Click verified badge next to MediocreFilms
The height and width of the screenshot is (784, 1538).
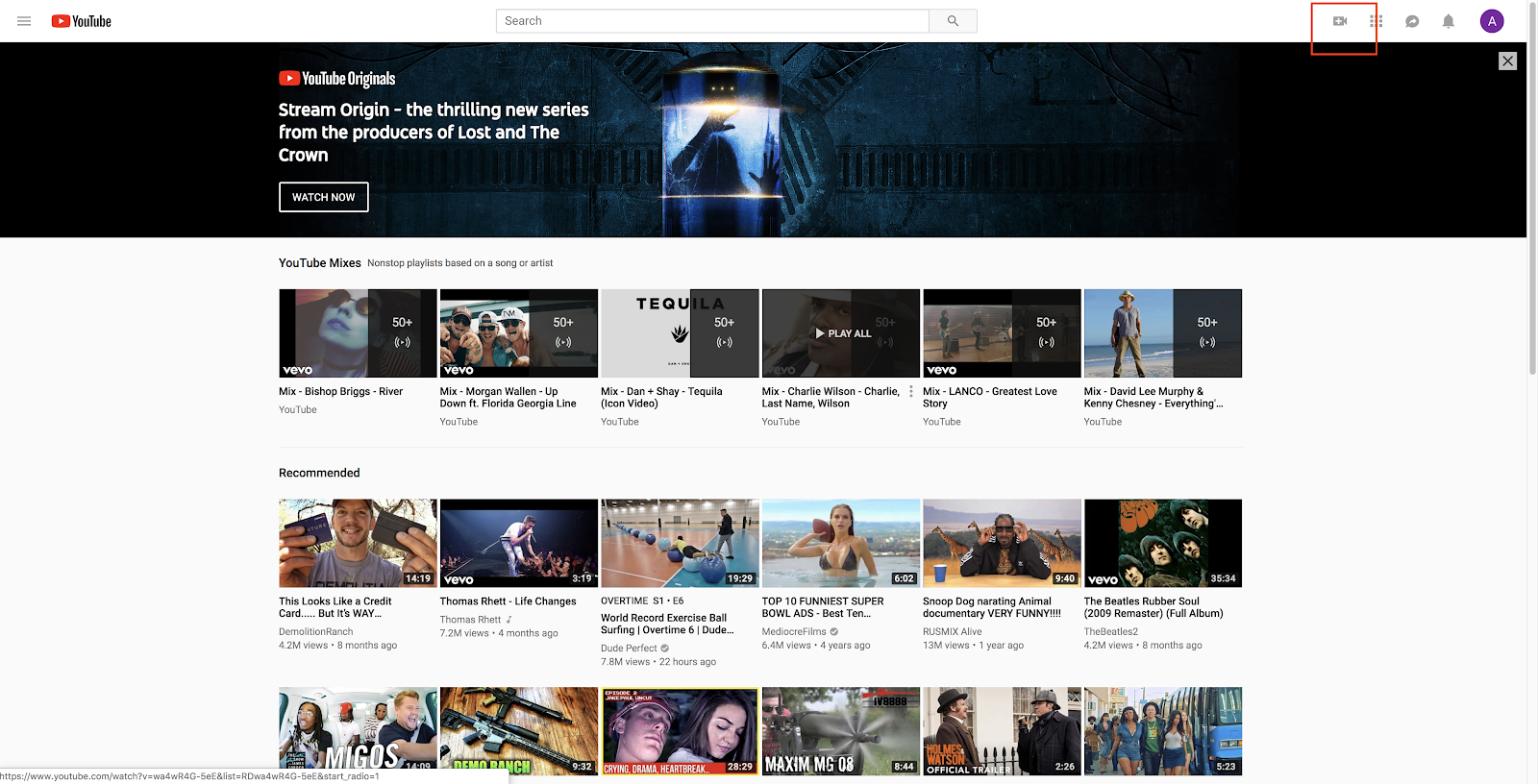tap(834, 632)
